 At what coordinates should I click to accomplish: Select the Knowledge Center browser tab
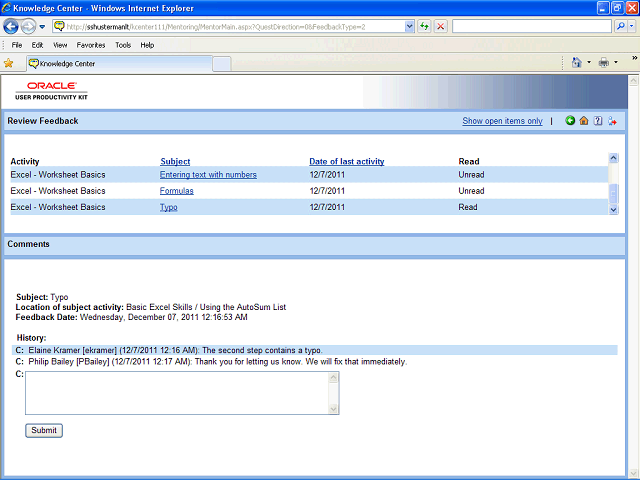click(x=120, y=64)
